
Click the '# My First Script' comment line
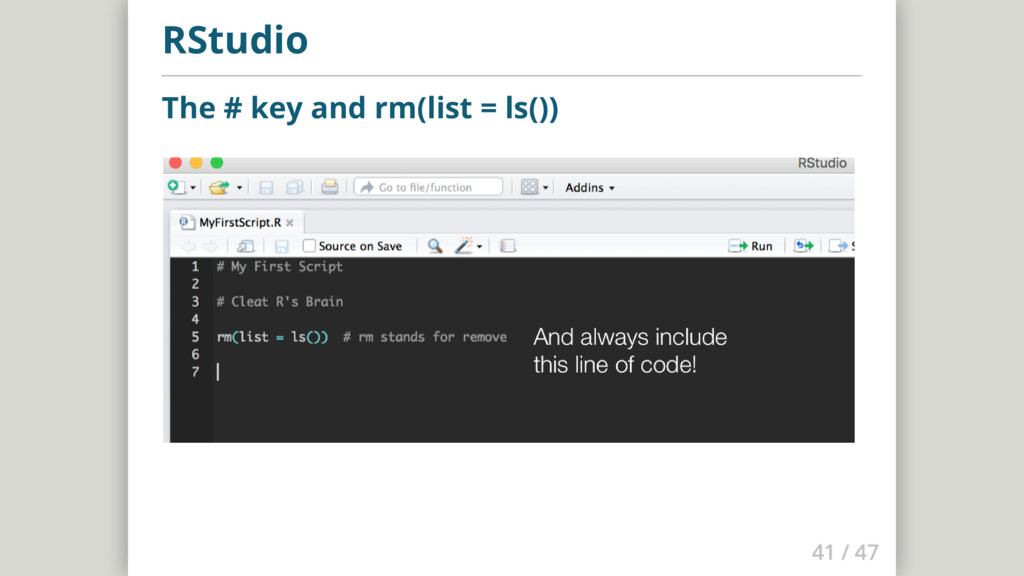(x=280, y=266)
